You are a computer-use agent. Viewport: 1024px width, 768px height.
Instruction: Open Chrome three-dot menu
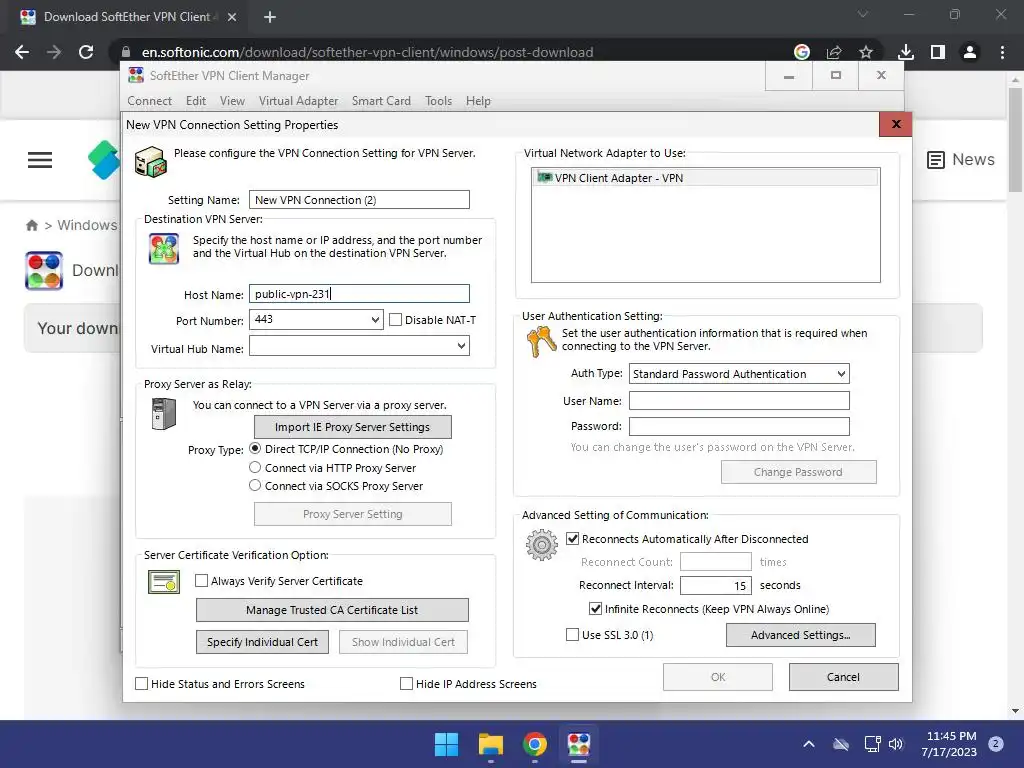point(1002,52)
